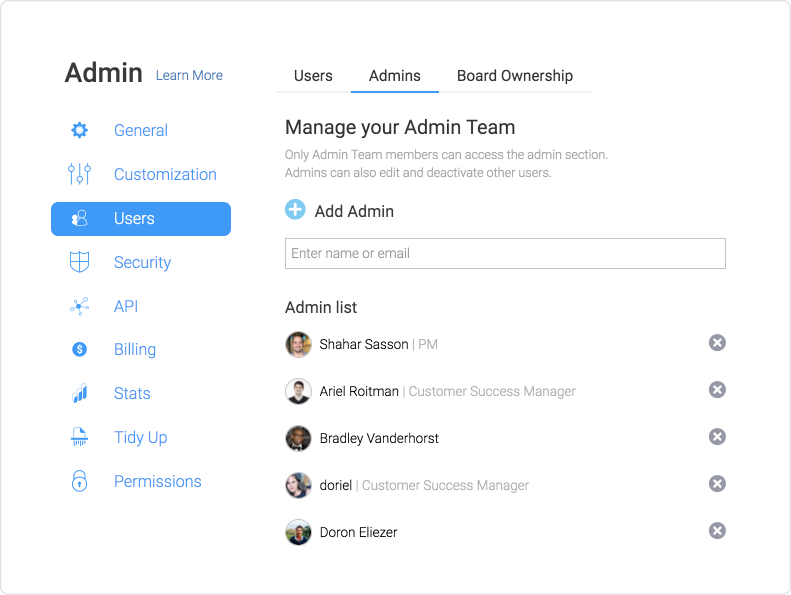Click the Admin page title

coord(103,73)
